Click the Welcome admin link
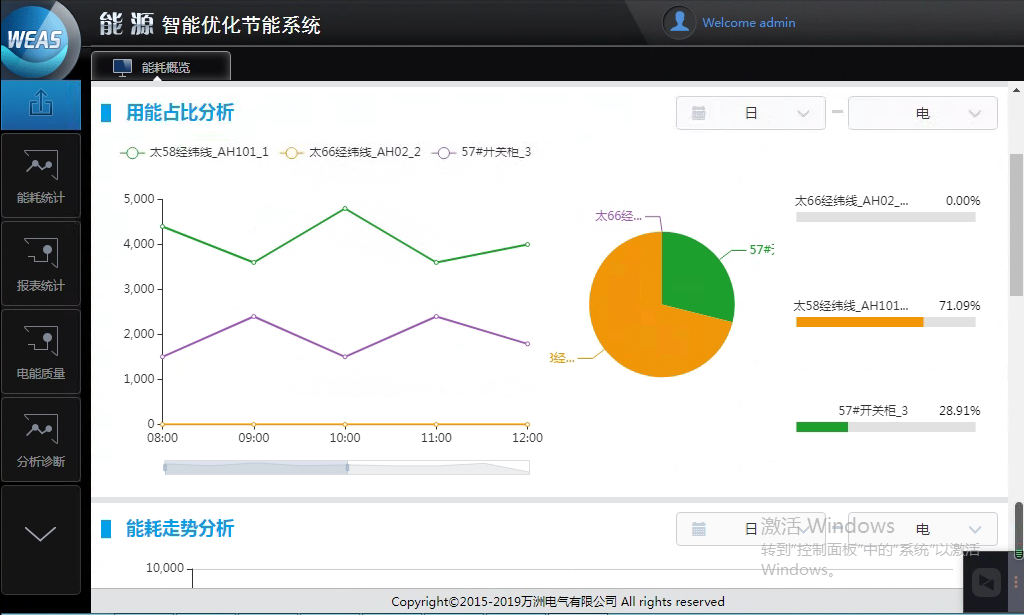The width and height of the screenshot is (1024, 615). [x=749, y=22]
